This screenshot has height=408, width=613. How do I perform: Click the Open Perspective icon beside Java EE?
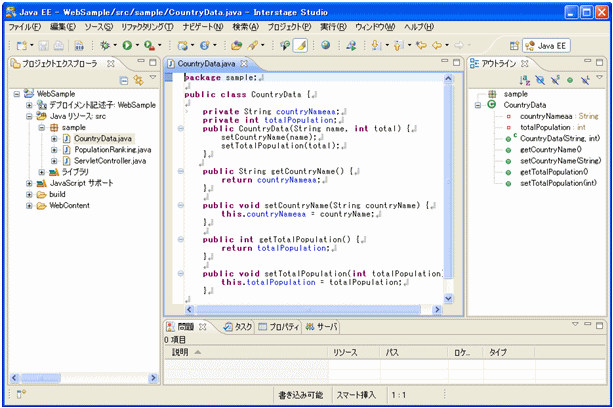515,46
